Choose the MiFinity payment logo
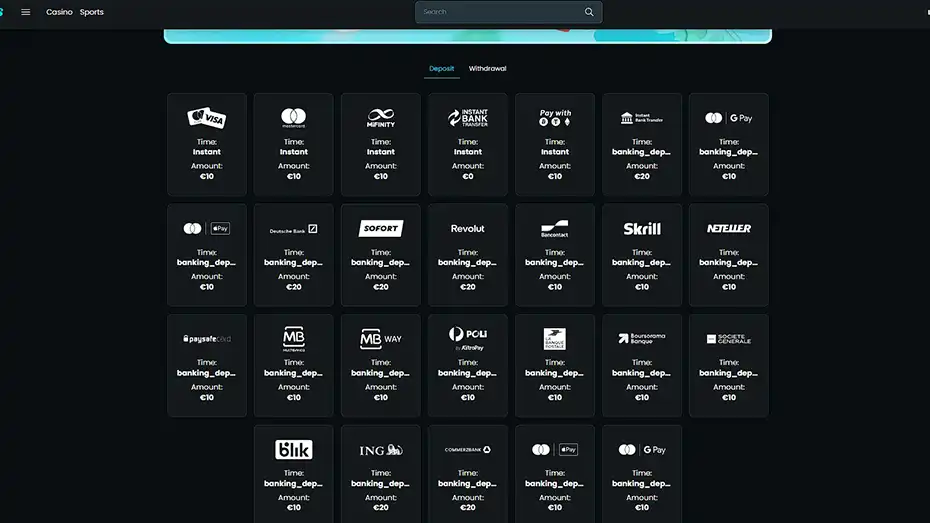The image size is (930, 523). (x=381, y=117)
